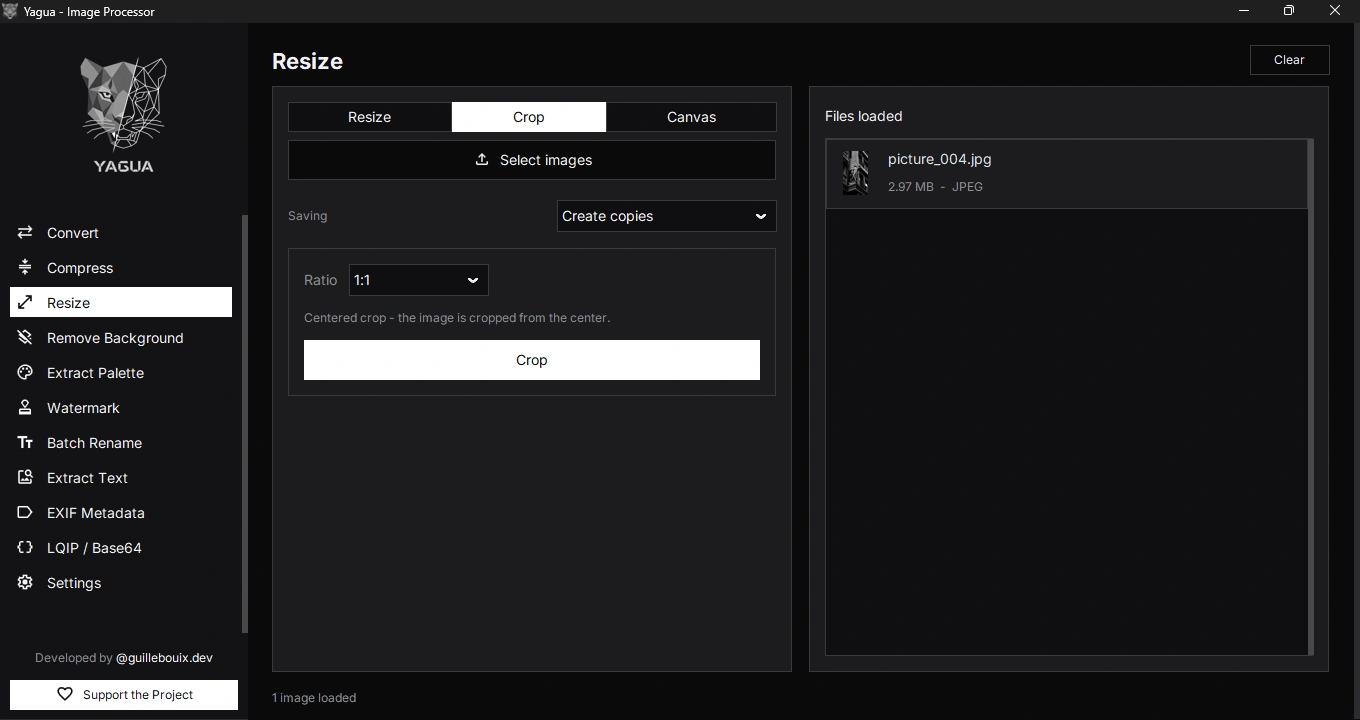Click the picture_004.jpg thumbnail
The image size is (1360, 720).
(x=855, y=173)
